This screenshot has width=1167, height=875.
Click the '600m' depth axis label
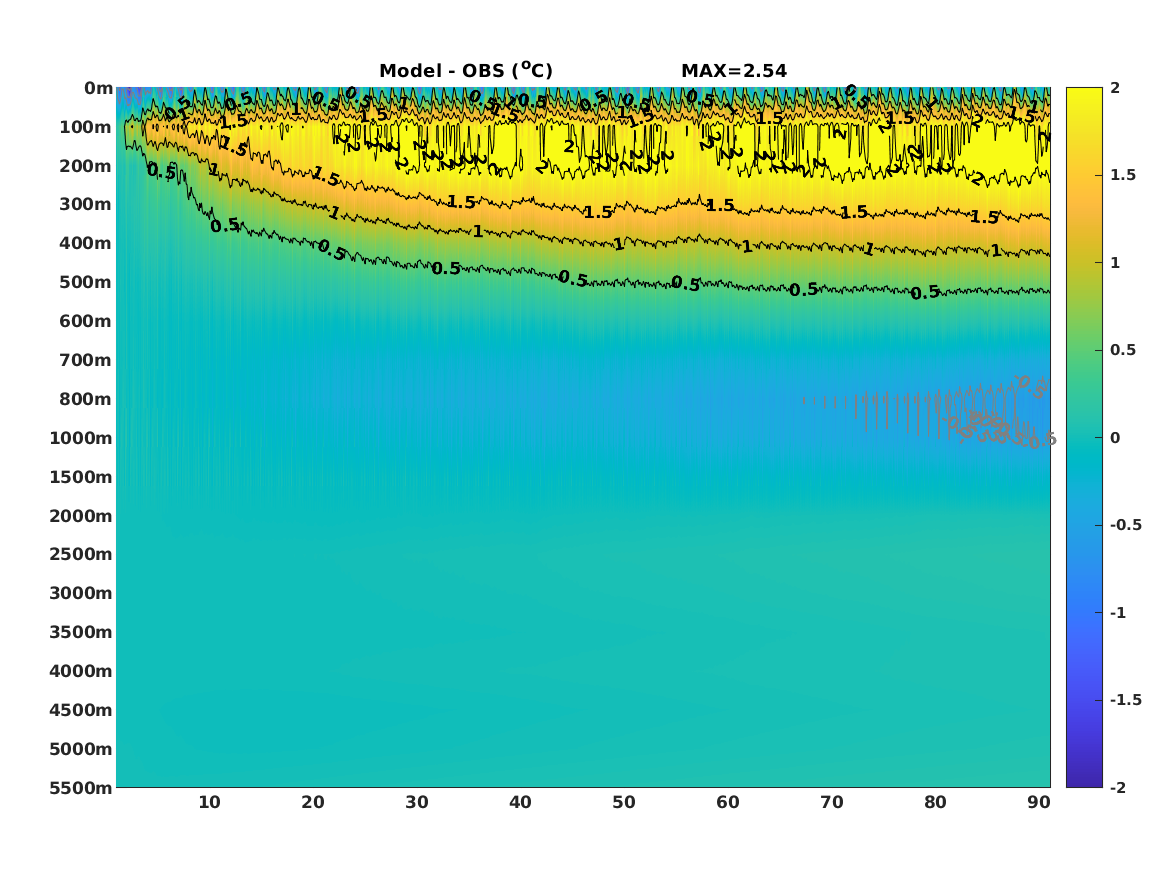point(86,321)
